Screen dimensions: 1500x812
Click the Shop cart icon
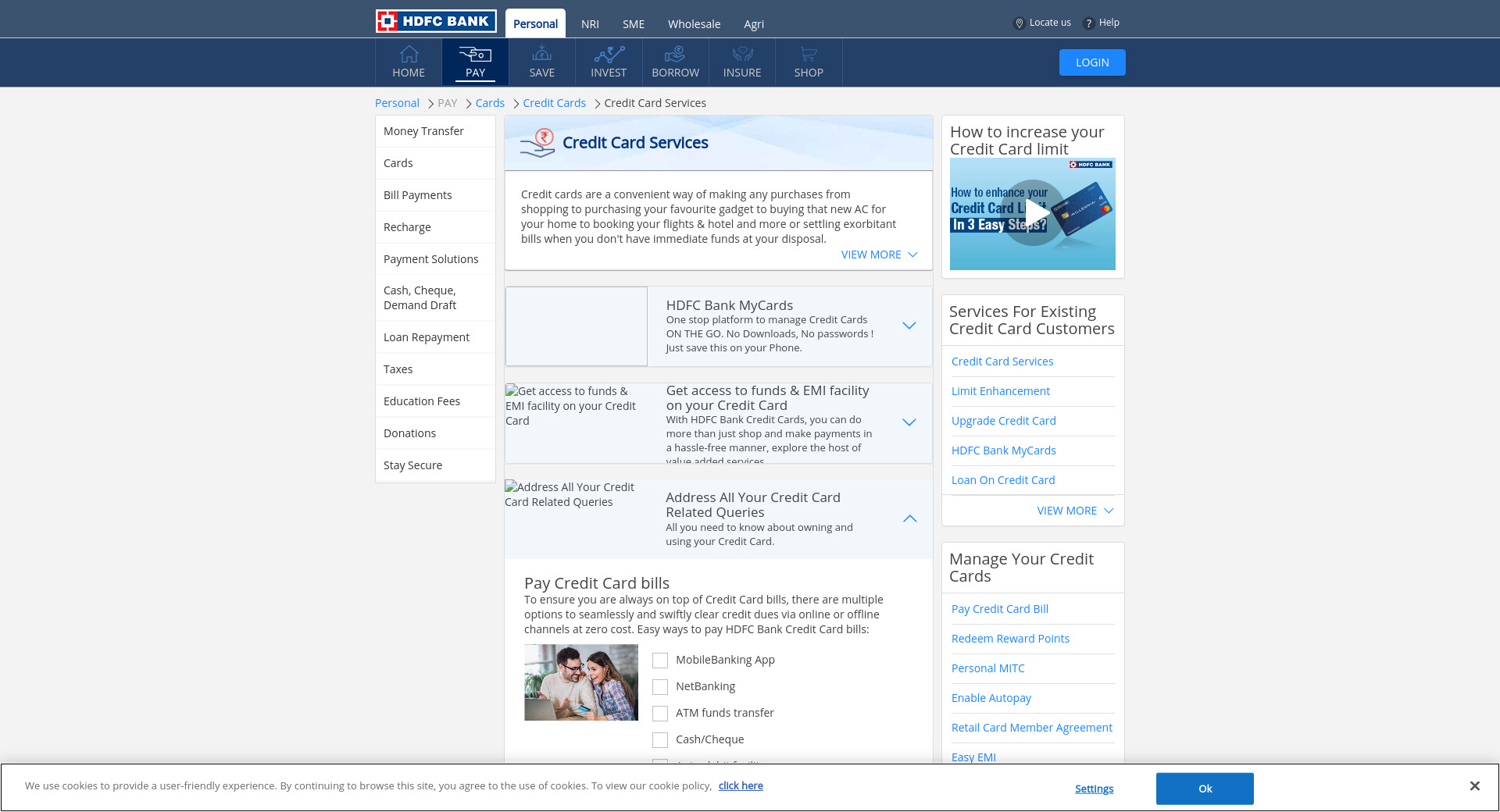click(x=809, y=55)
